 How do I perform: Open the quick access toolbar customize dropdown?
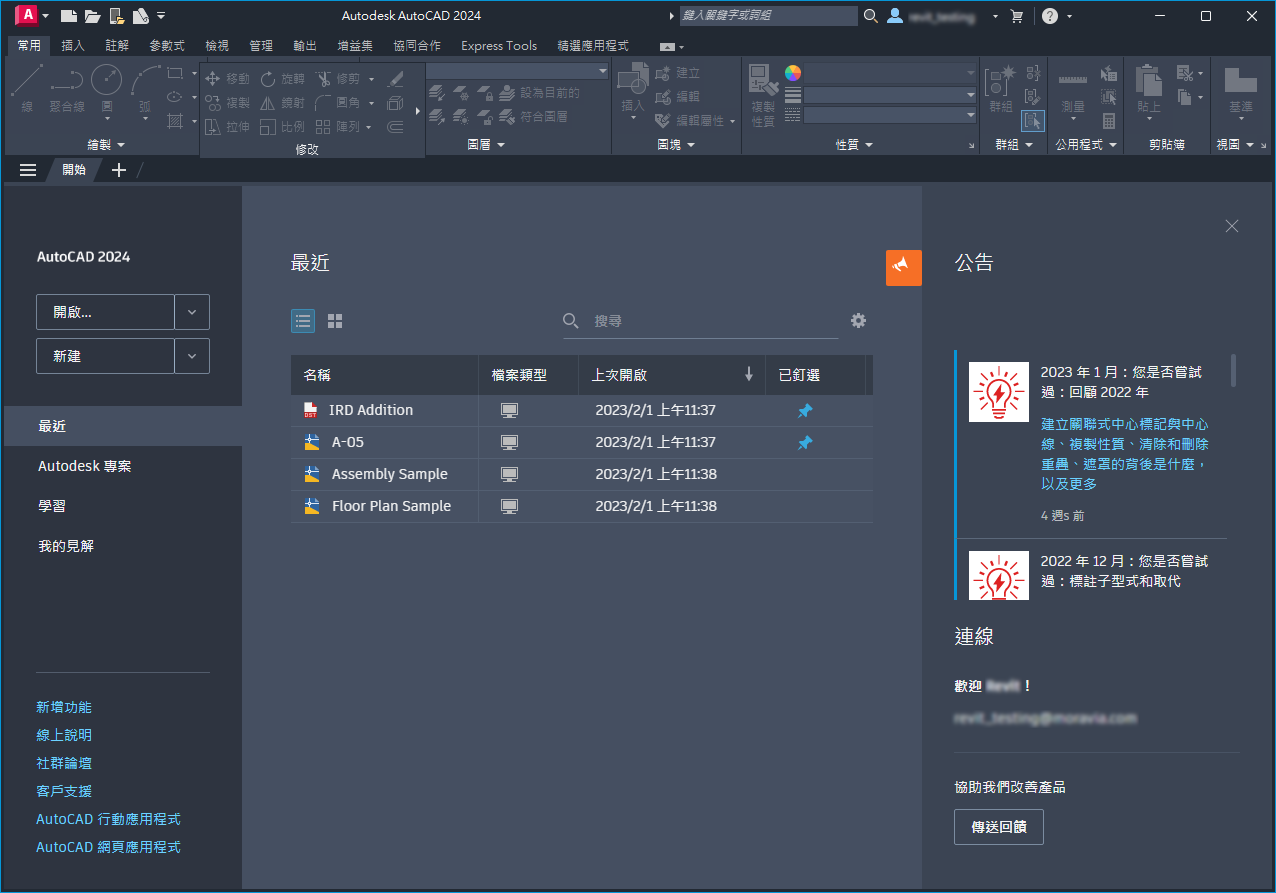point(161,16)
